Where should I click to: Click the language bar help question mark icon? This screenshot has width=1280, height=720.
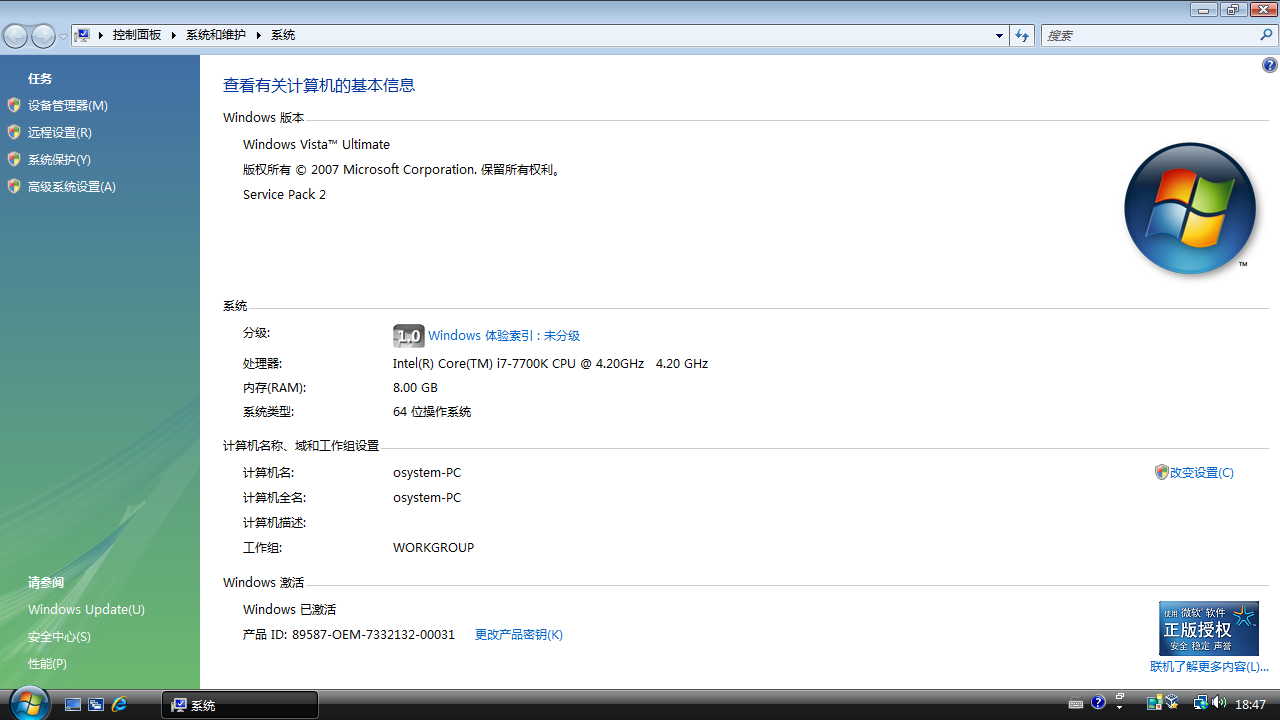click(1098, 703)
